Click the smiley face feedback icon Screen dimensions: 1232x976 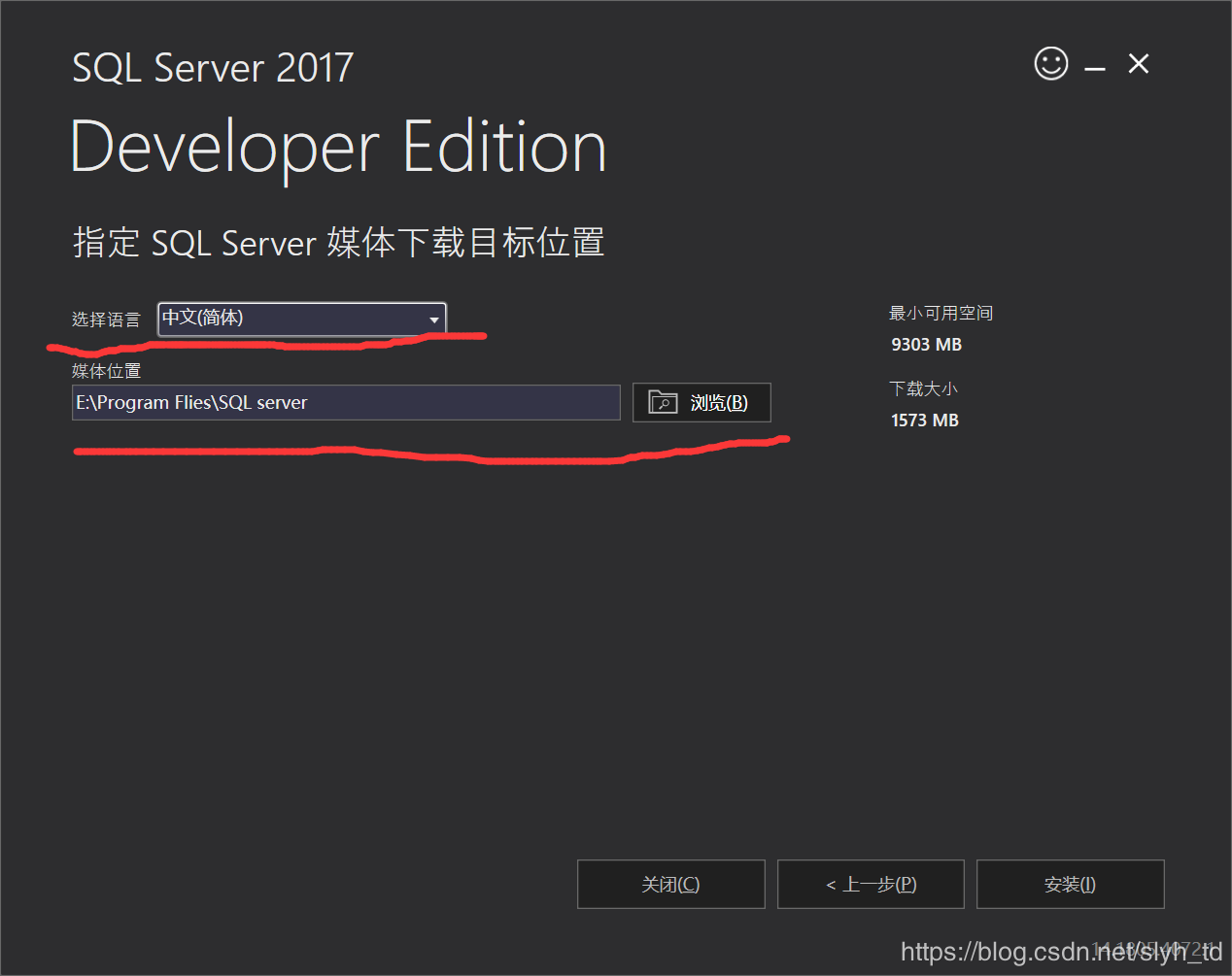point(1050,64)
